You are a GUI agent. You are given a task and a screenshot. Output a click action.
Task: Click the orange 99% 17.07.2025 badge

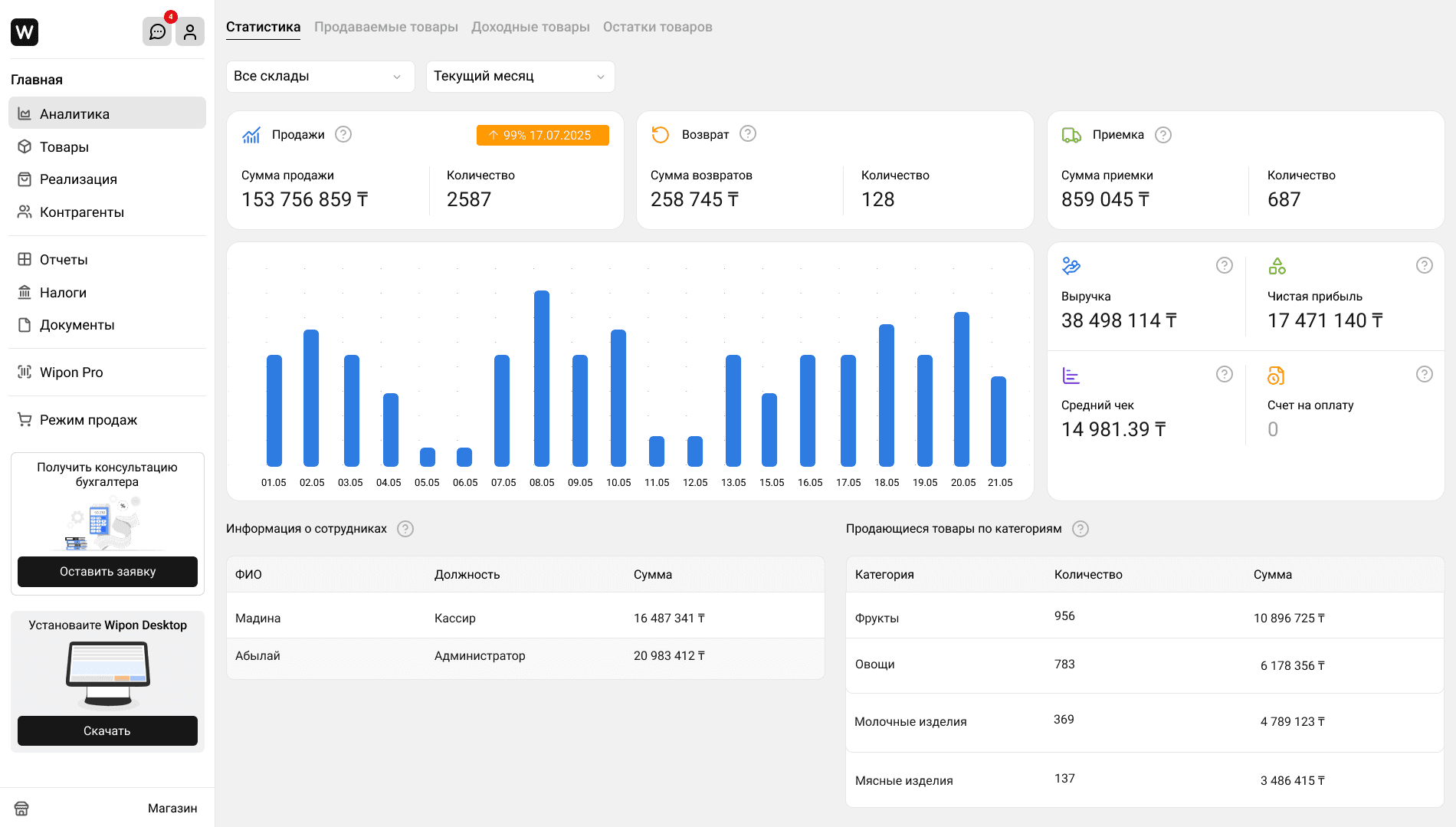point(543,135)
